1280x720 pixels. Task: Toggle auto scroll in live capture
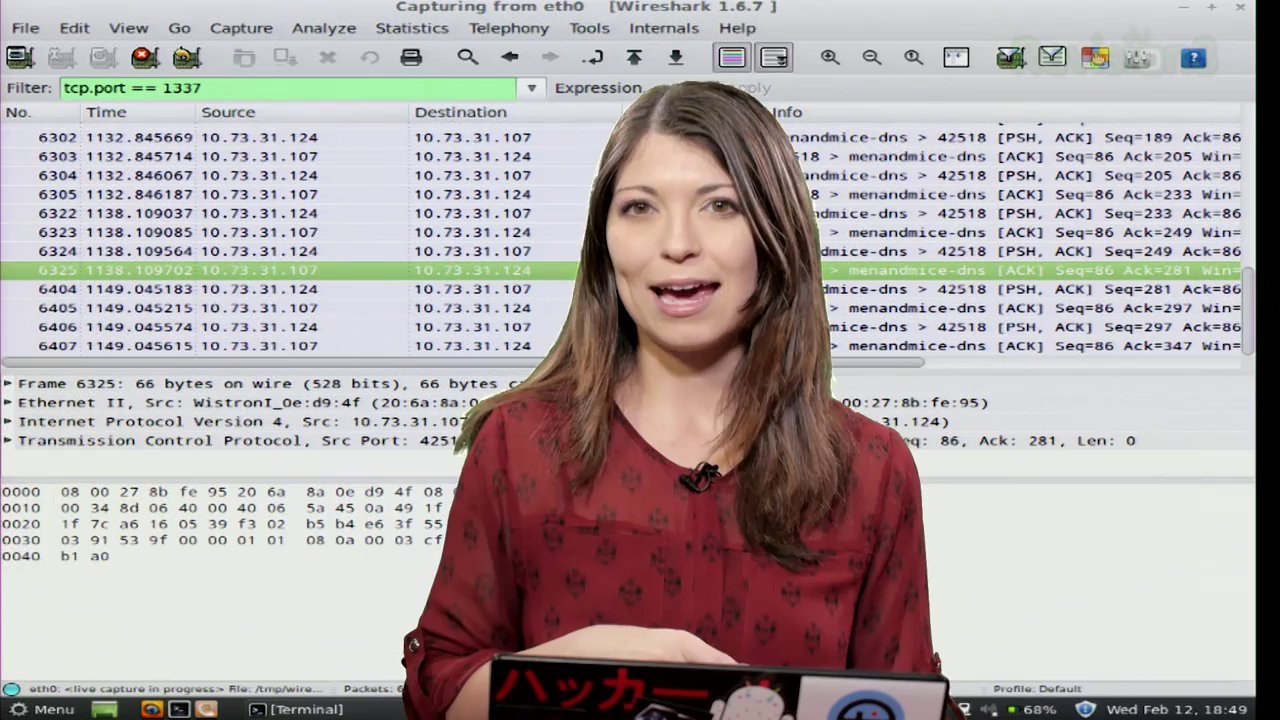pyautogui.click(x=774, y=57)
